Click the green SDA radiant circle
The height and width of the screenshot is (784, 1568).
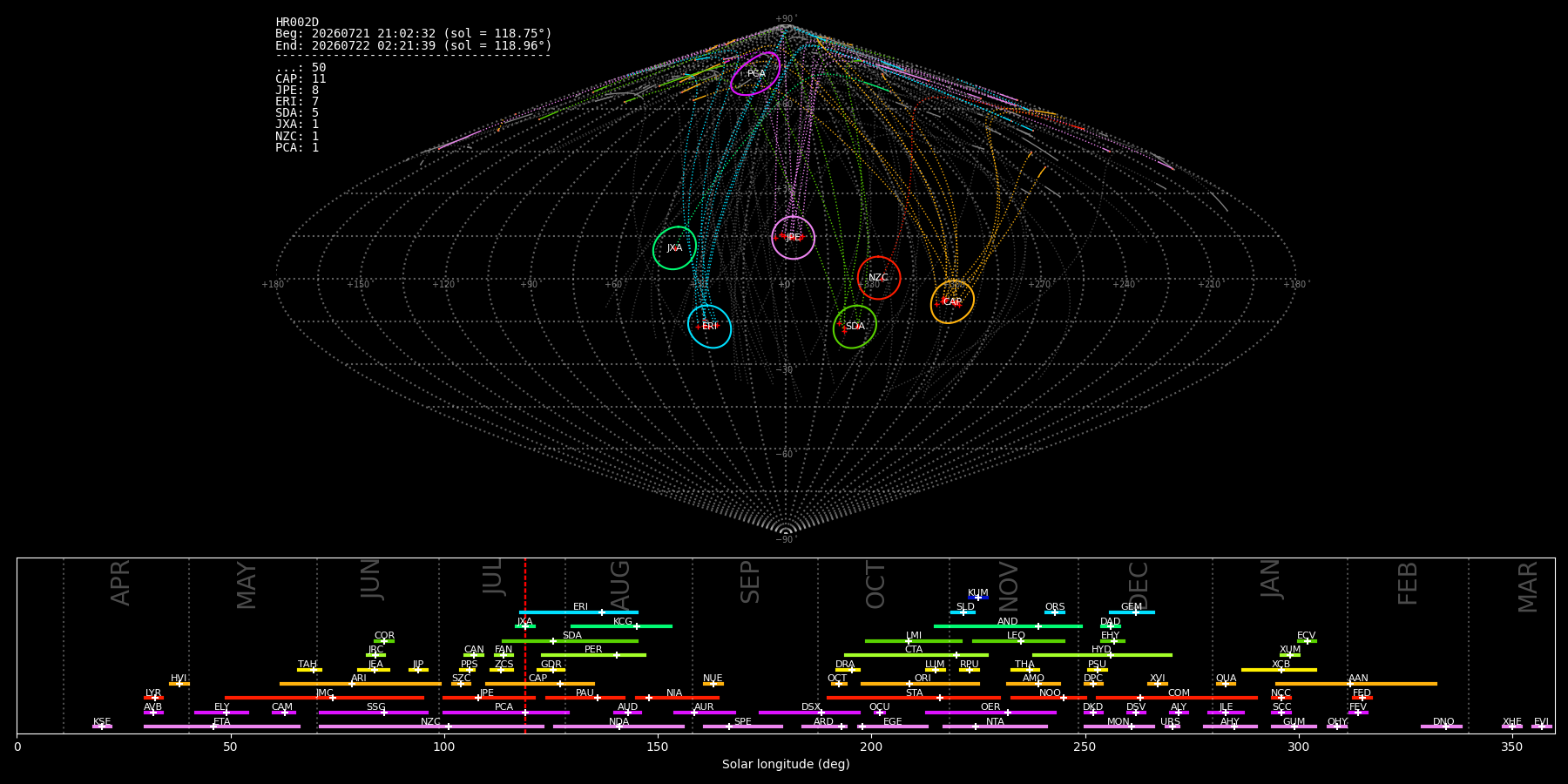[x=855, y=327]
